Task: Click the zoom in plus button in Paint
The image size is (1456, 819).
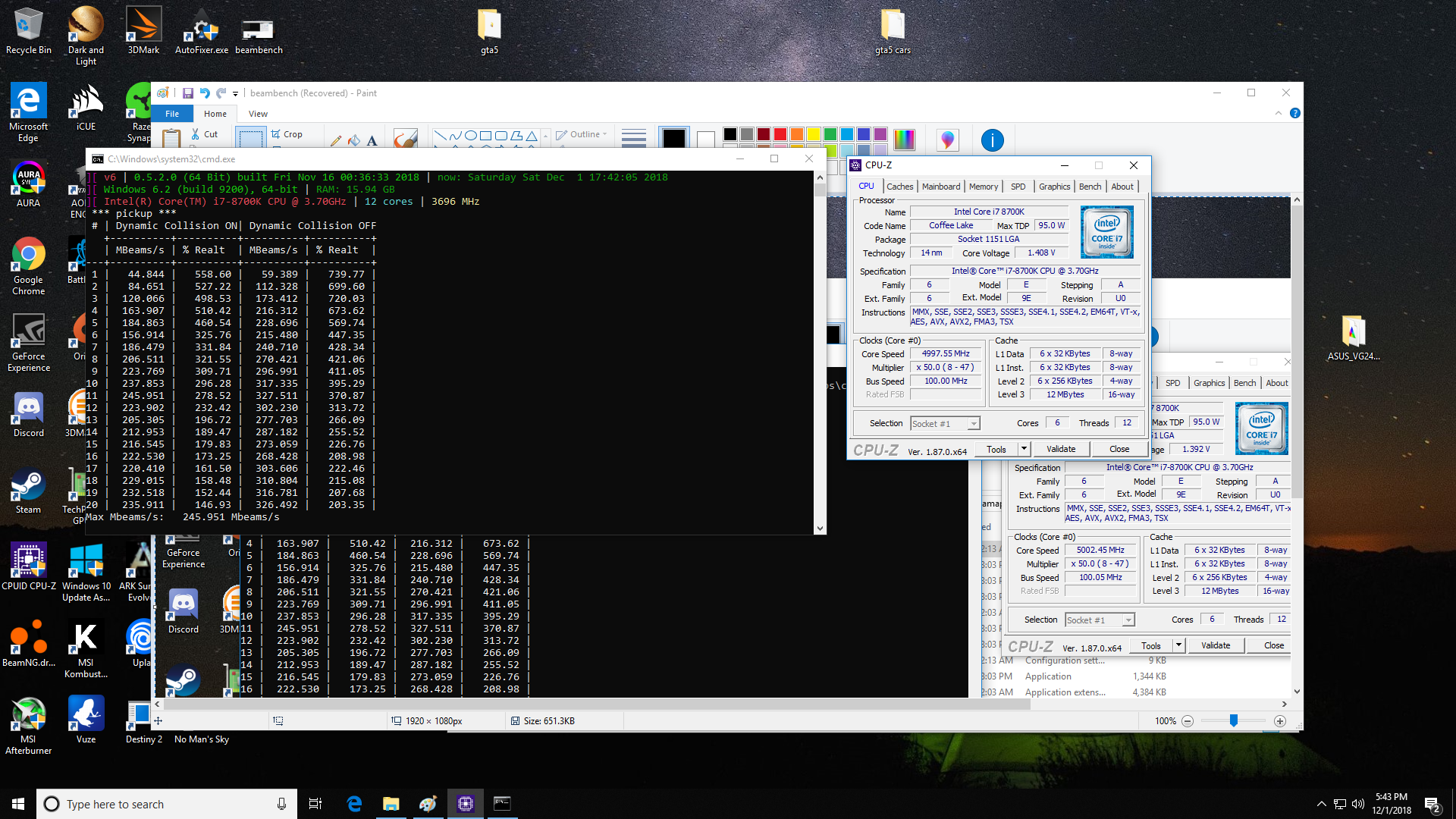Action: (x=1280, y=721)
